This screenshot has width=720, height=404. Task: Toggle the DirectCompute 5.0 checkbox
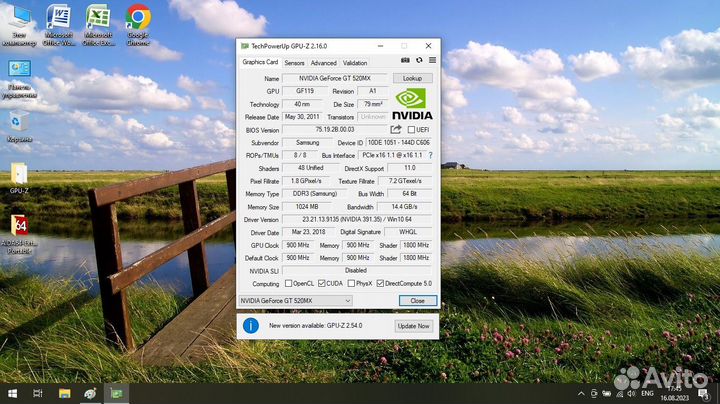click(x=380, y=284)
